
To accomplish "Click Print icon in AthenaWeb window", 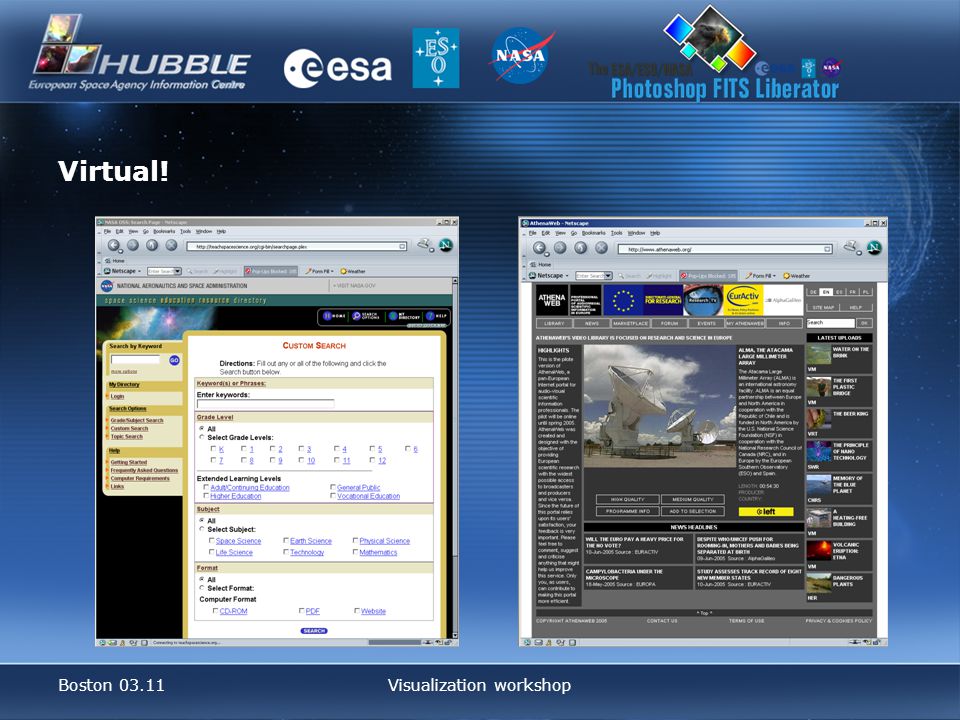I will (851, 247).
